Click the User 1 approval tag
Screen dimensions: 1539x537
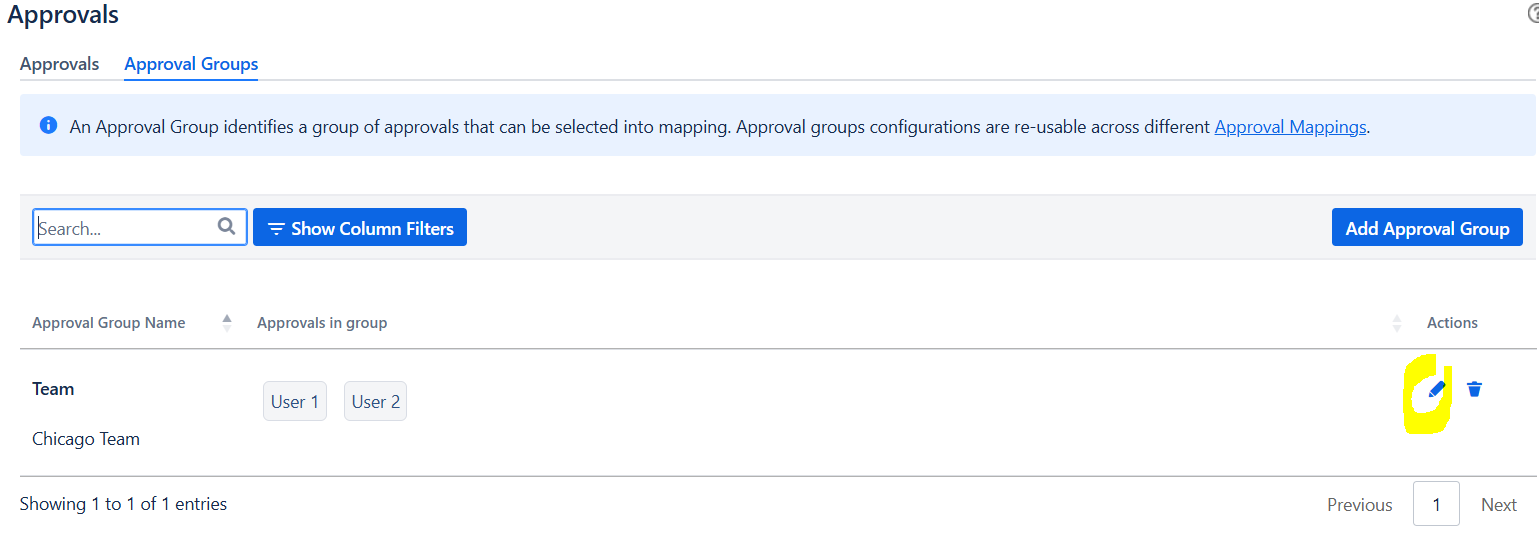[x=295, y=402]
